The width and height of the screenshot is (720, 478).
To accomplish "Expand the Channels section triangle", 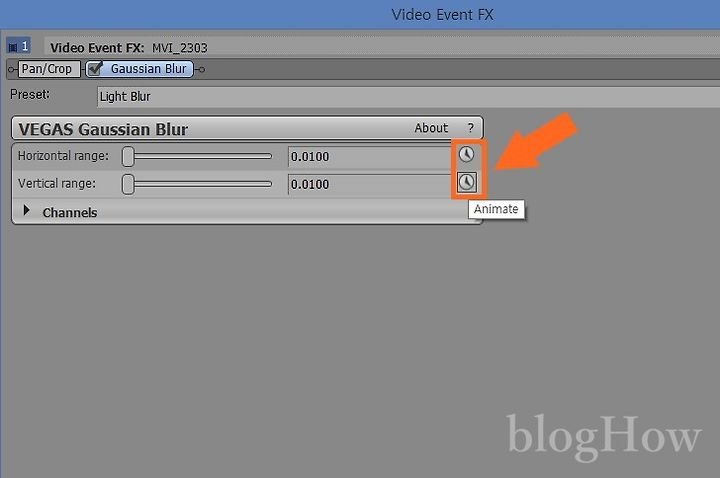I will [27, 210].
